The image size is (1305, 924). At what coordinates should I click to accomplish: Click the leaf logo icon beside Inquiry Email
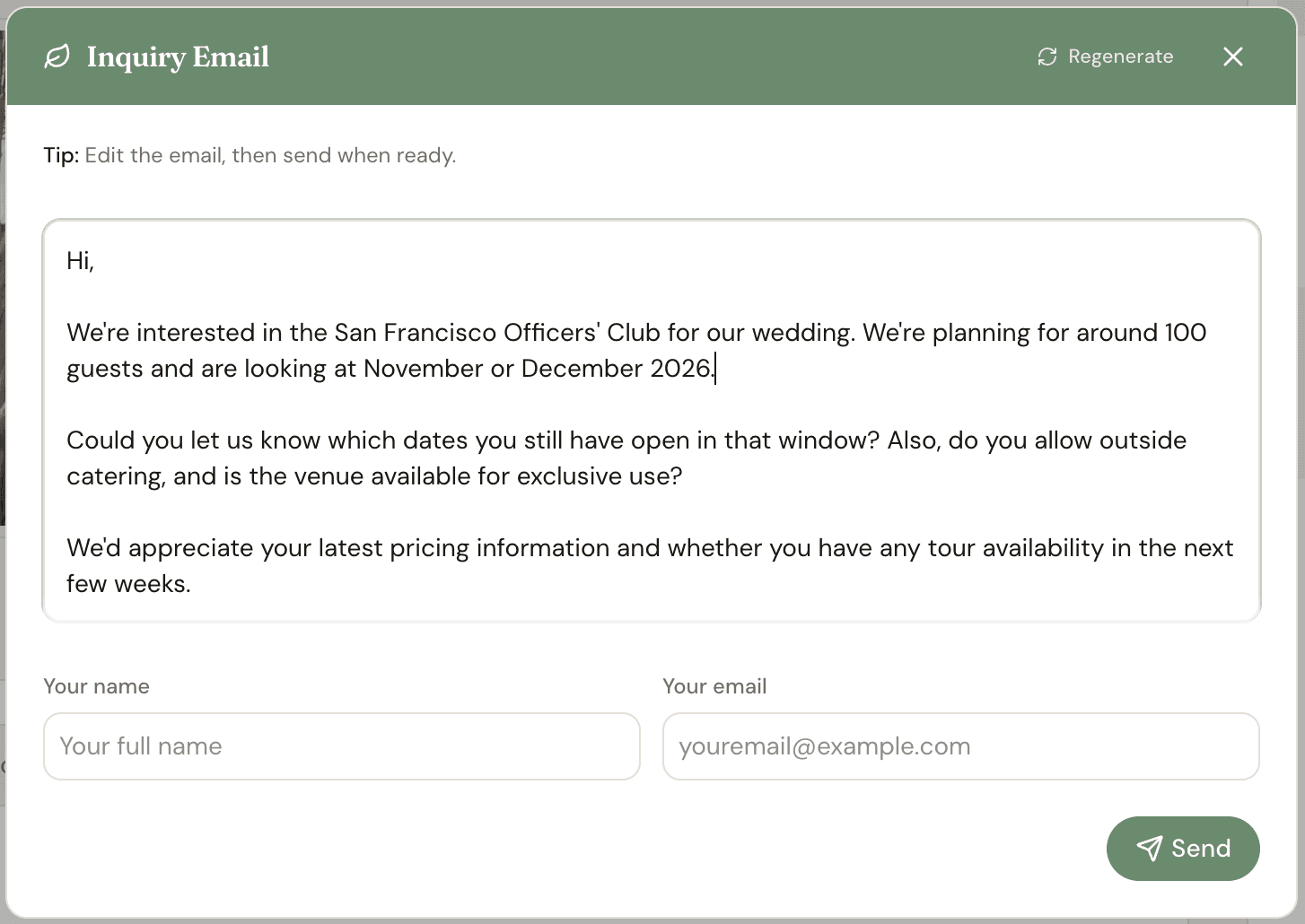tap(57, 57)
